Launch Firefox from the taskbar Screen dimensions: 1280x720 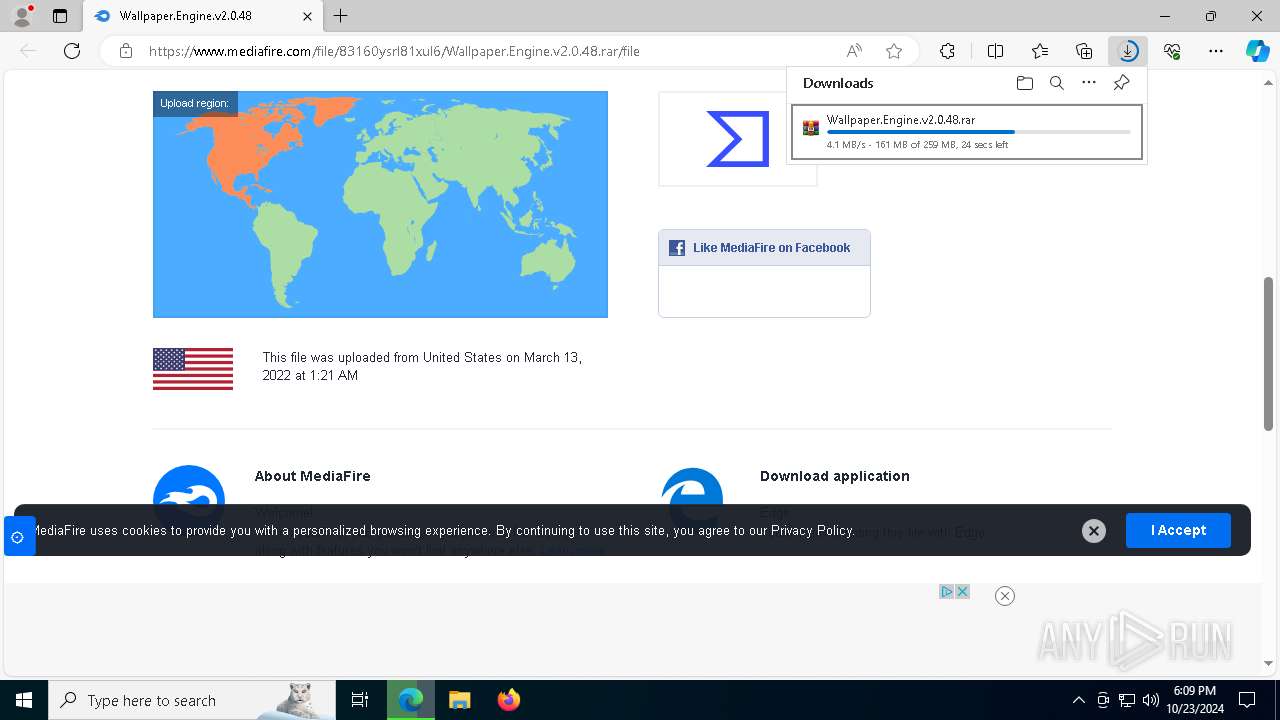pos(509,700)
